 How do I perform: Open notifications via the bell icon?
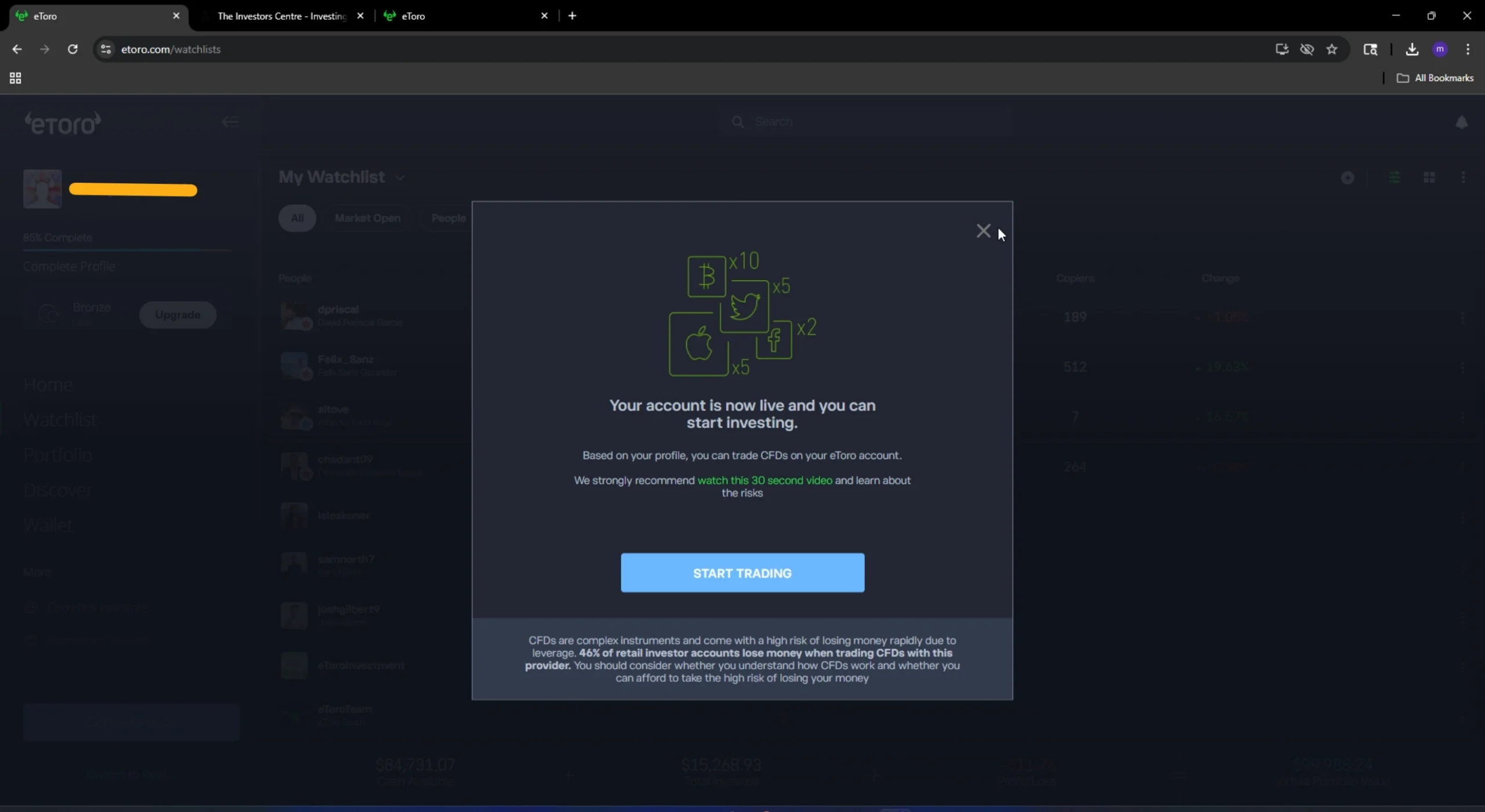(1462, 122)
